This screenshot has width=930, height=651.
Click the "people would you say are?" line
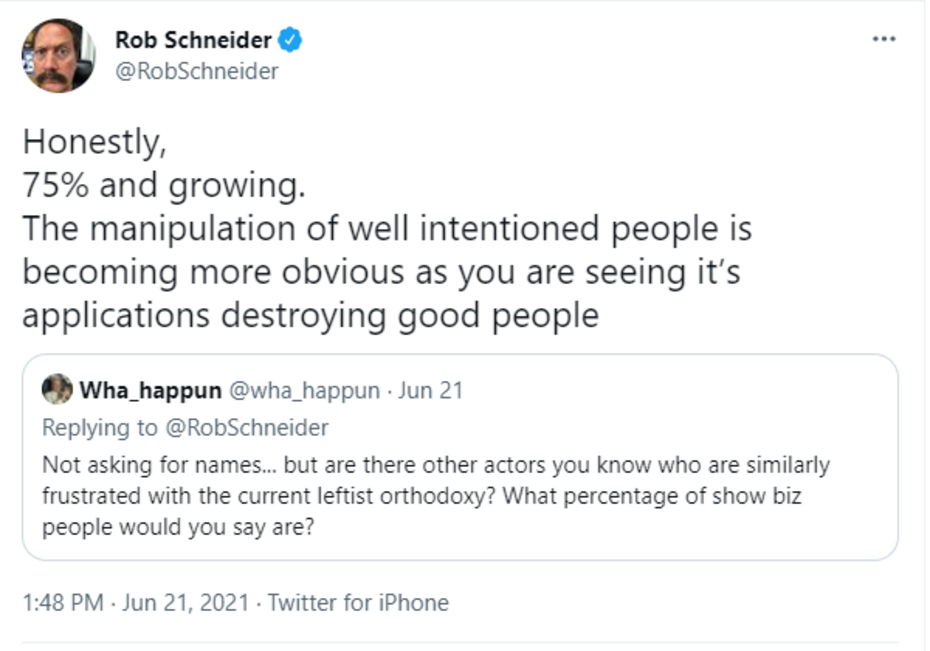coord(178,526)
